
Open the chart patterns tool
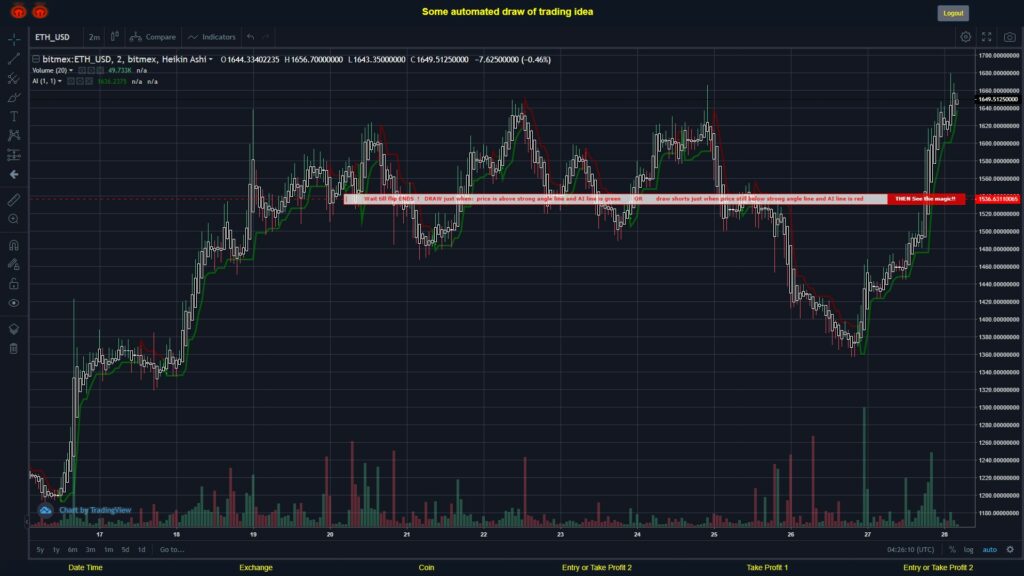point(14,135)
